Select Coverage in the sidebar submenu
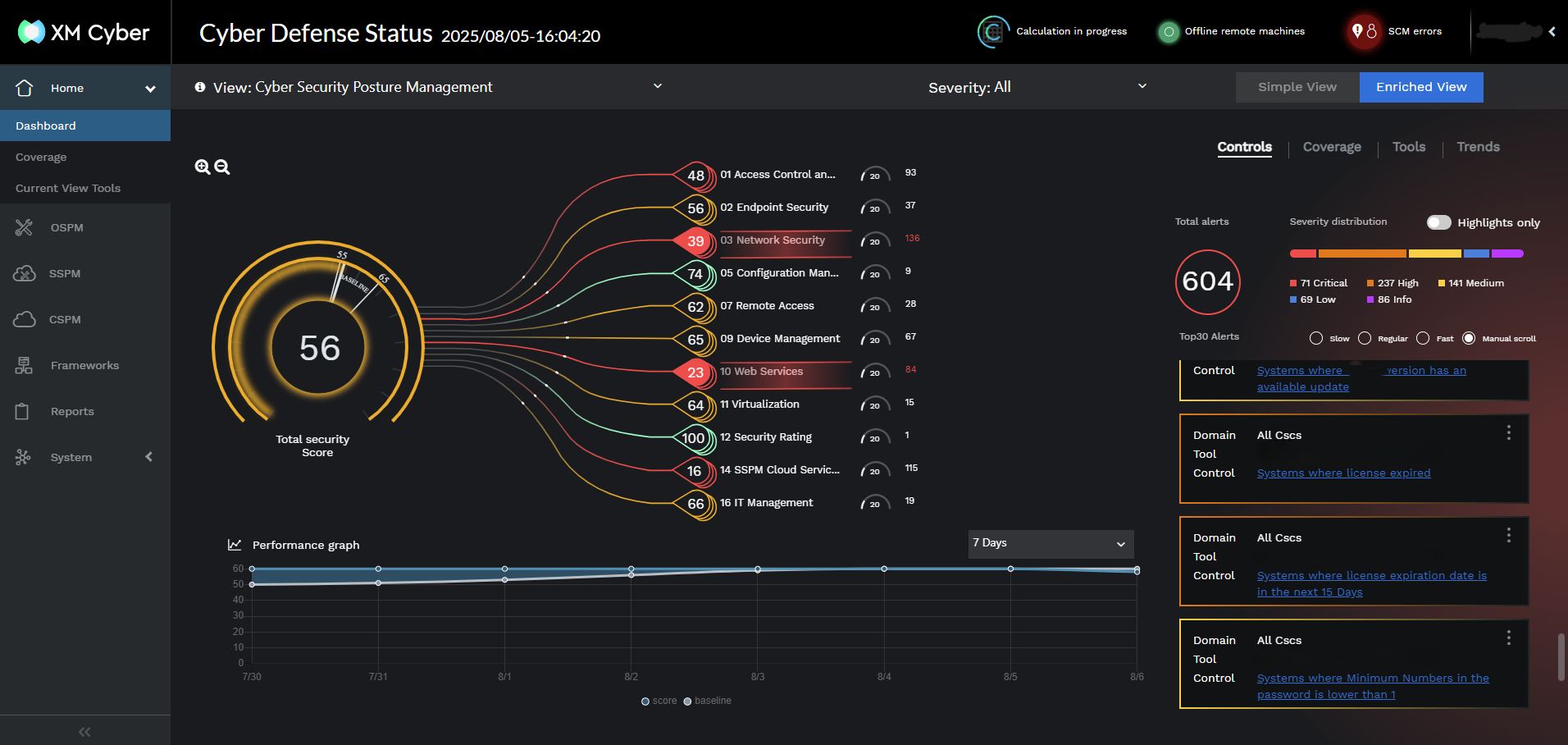The height and width of the screenshot is (745, 1568). pyautogui.click(x=85, y=157)
